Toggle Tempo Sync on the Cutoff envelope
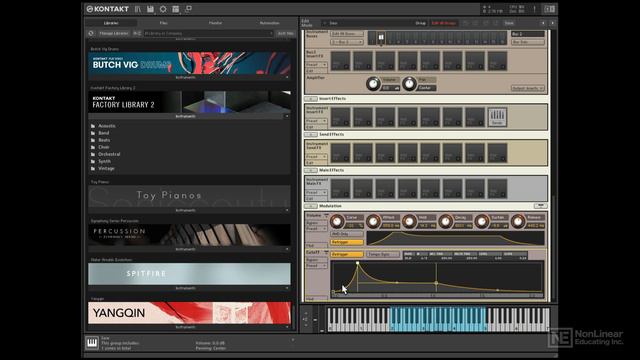Viewport: 640px width, 360px height. pos(382,254)
